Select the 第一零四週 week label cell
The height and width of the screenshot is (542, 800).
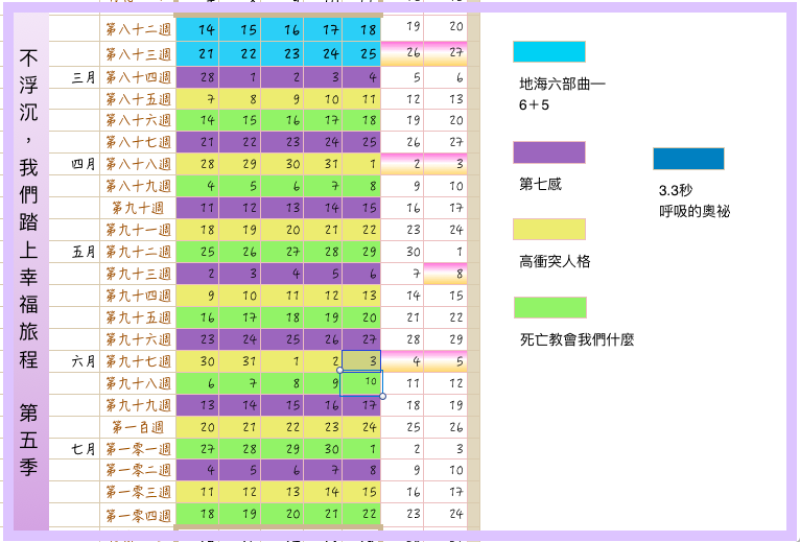(x=138, y=514)
